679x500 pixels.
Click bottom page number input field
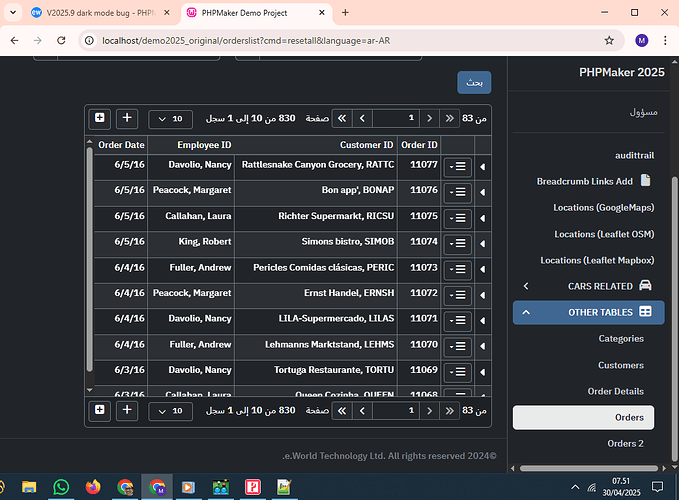tap(396, 410)
